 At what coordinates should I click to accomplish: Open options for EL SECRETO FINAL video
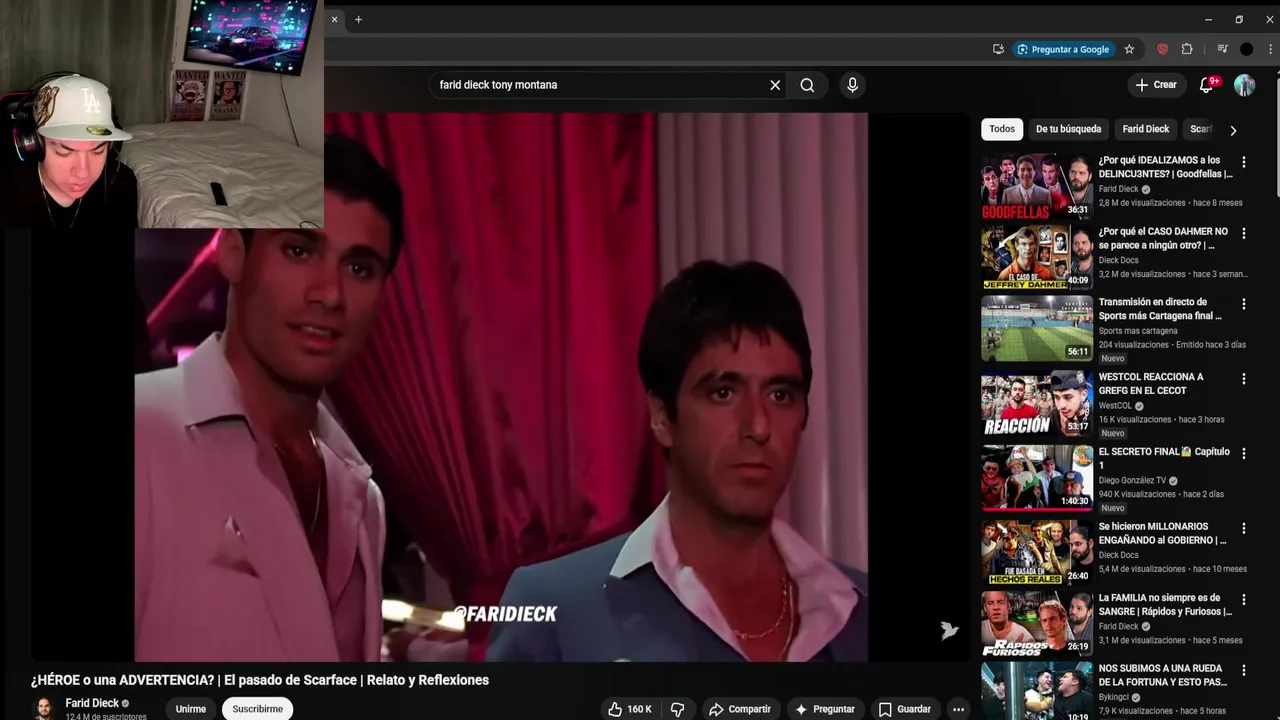1244,454
